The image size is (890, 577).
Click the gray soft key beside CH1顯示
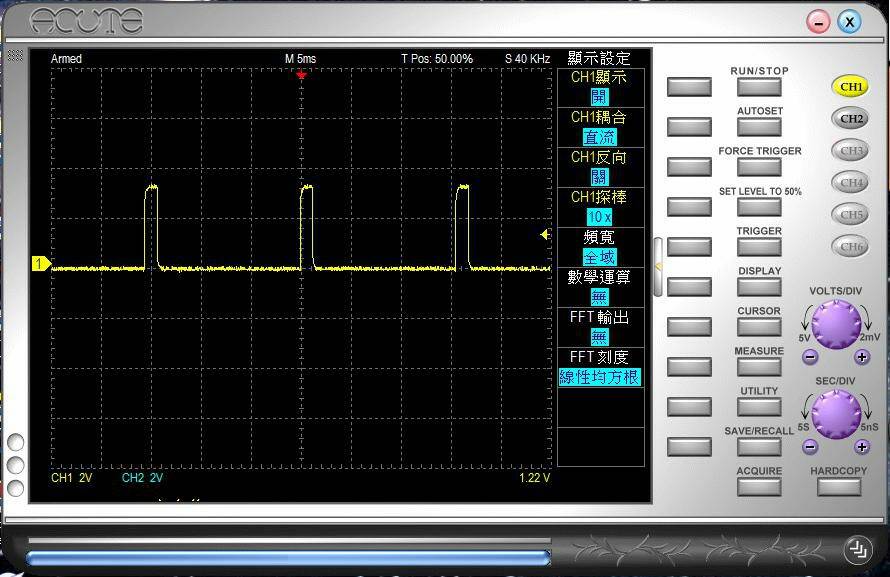[689, 87]
